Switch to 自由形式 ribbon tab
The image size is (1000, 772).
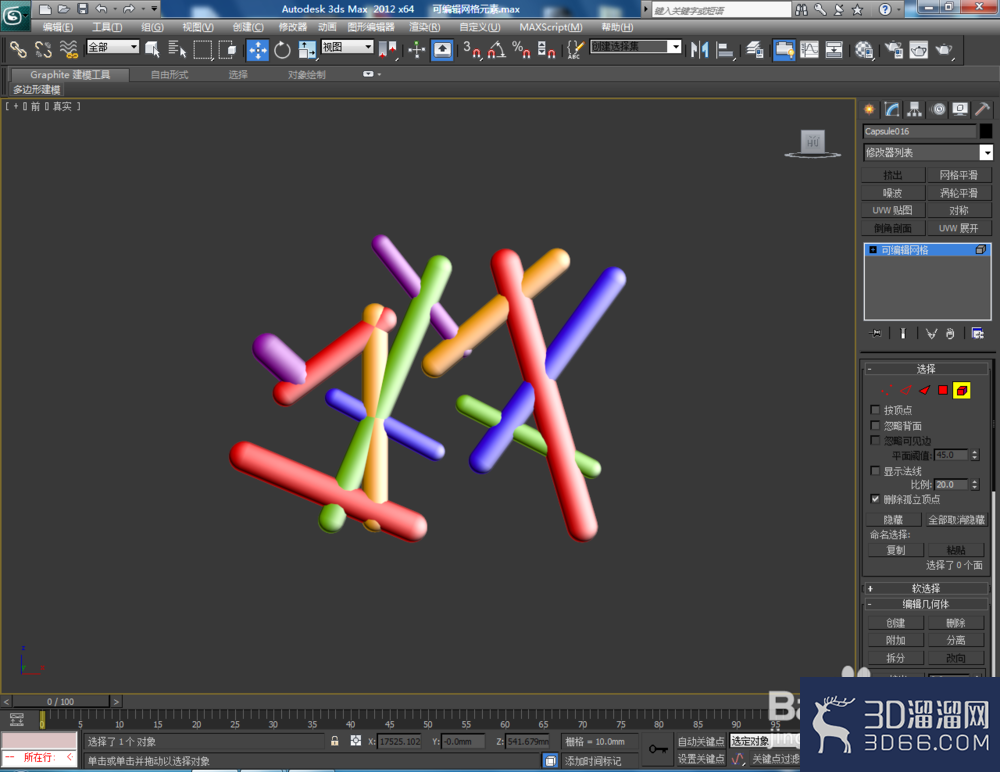[169, 75]
